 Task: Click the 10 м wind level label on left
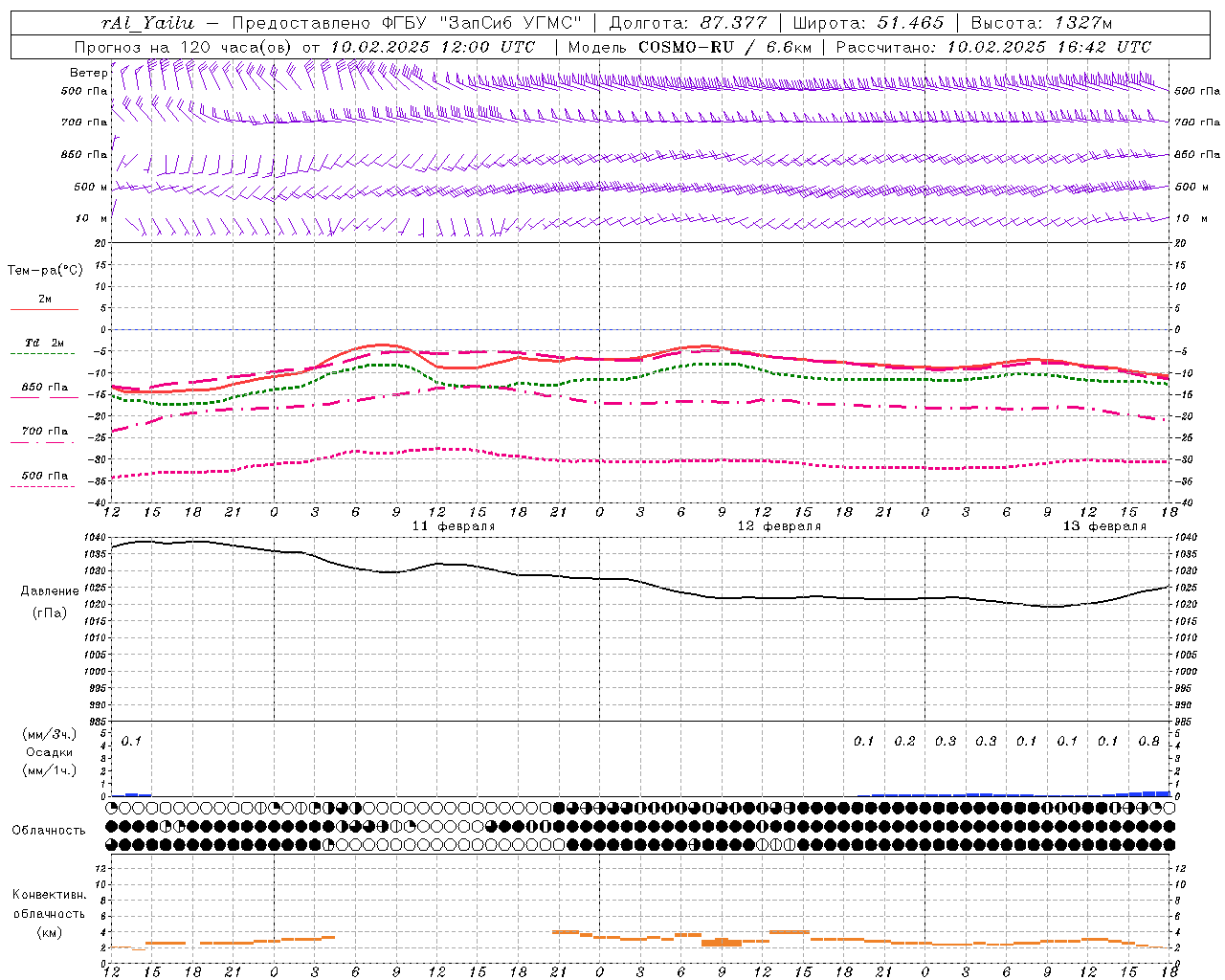[91, 218]
